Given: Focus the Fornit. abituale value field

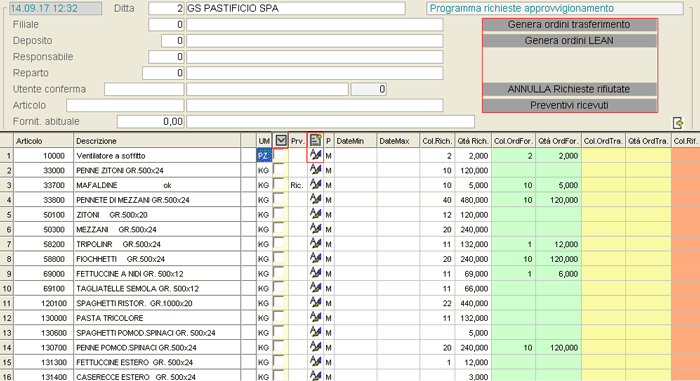Looking at the screenshot, I should coord(150,121).
